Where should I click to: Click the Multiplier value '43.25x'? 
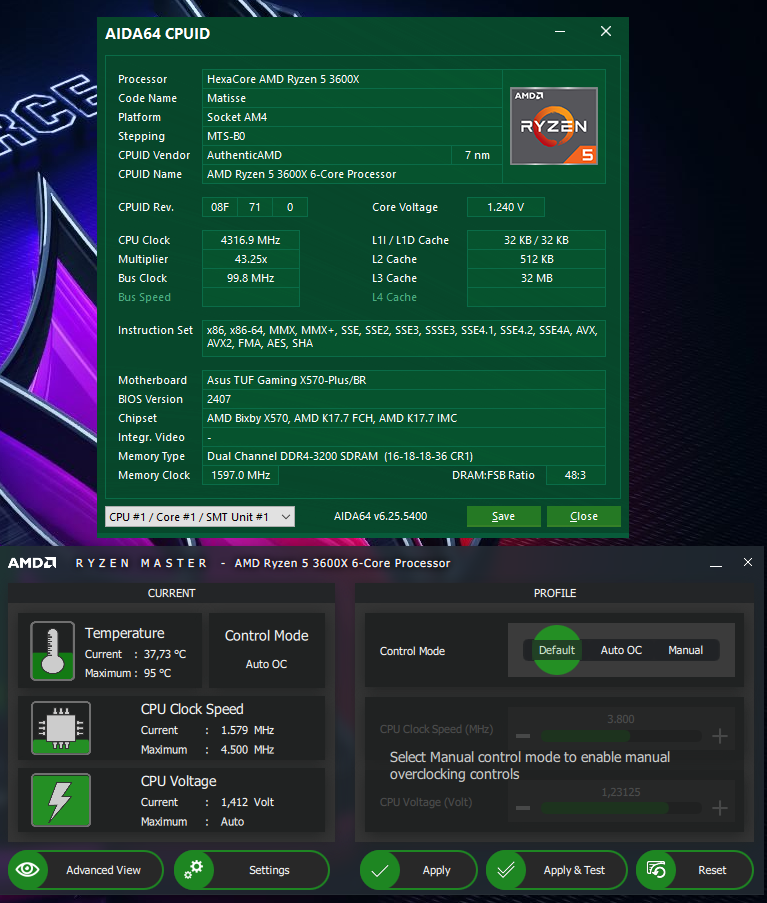250,259
